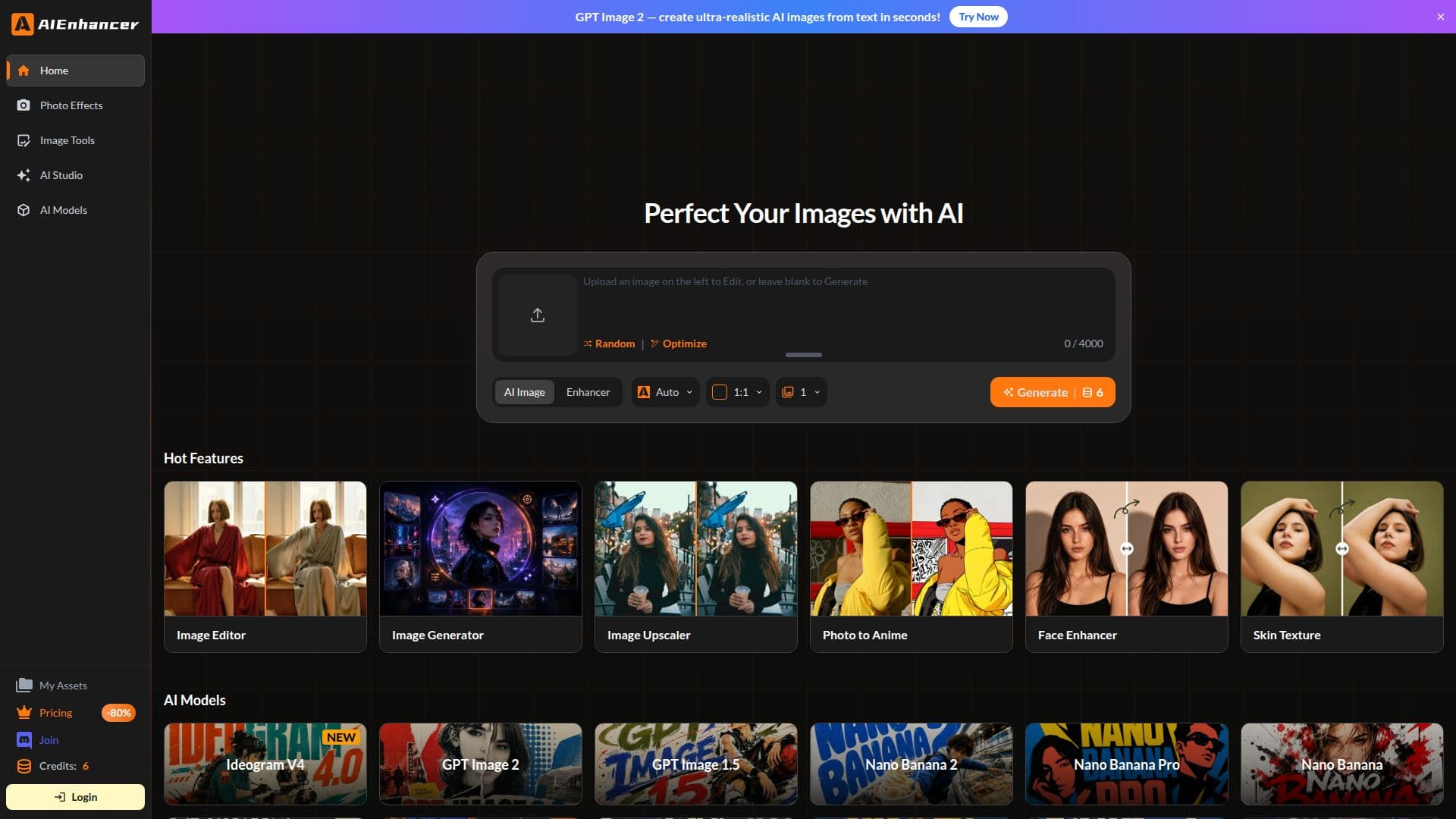Open AI Models in sidebar
Viewport: 1456px width, 819px height.
coord(75,210)
